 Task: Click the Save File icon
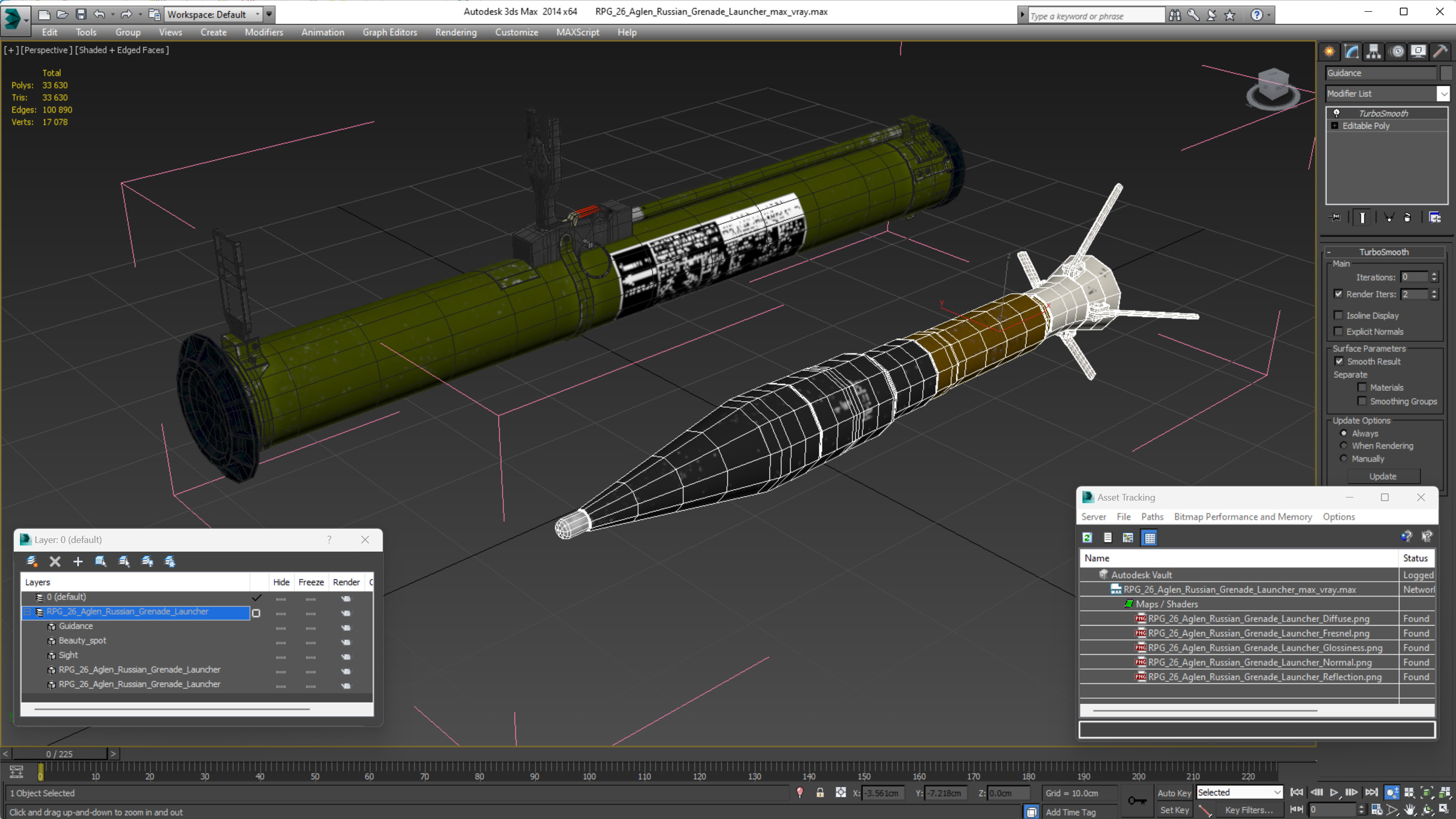81,14
